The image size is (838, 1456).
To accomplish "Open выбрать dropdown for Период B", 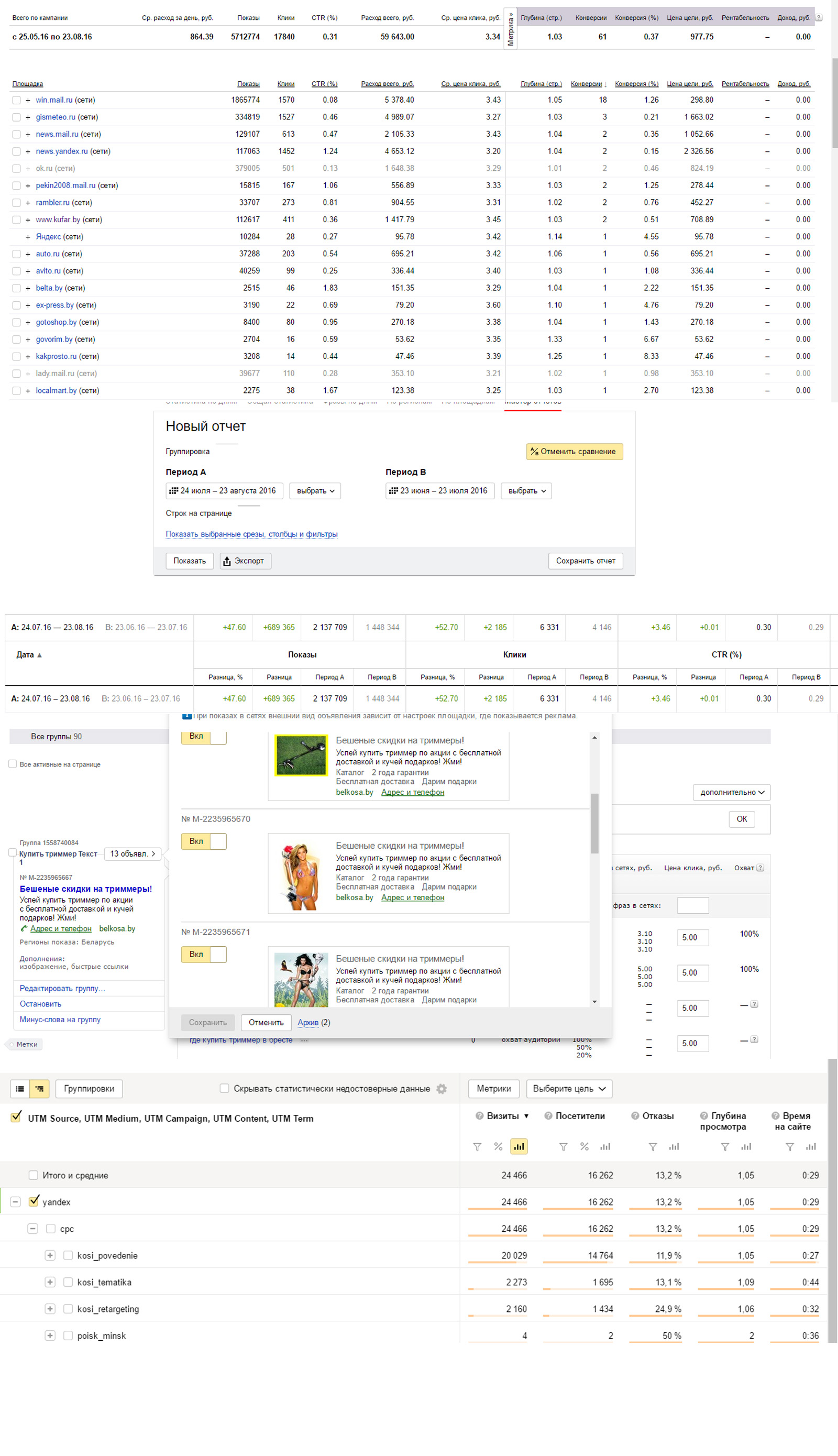I will pyautogui.click(x=526, y=490).
